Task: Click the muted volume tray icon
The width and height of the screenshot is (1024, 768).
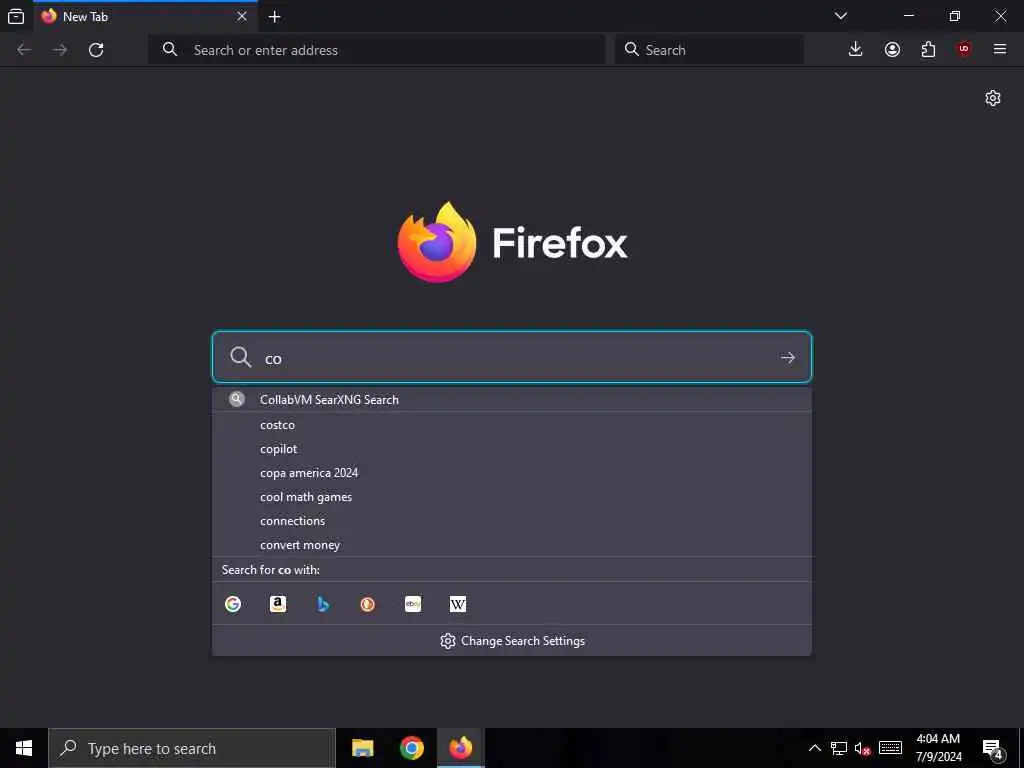Action: pyautogui.click(x=862, y=748)
